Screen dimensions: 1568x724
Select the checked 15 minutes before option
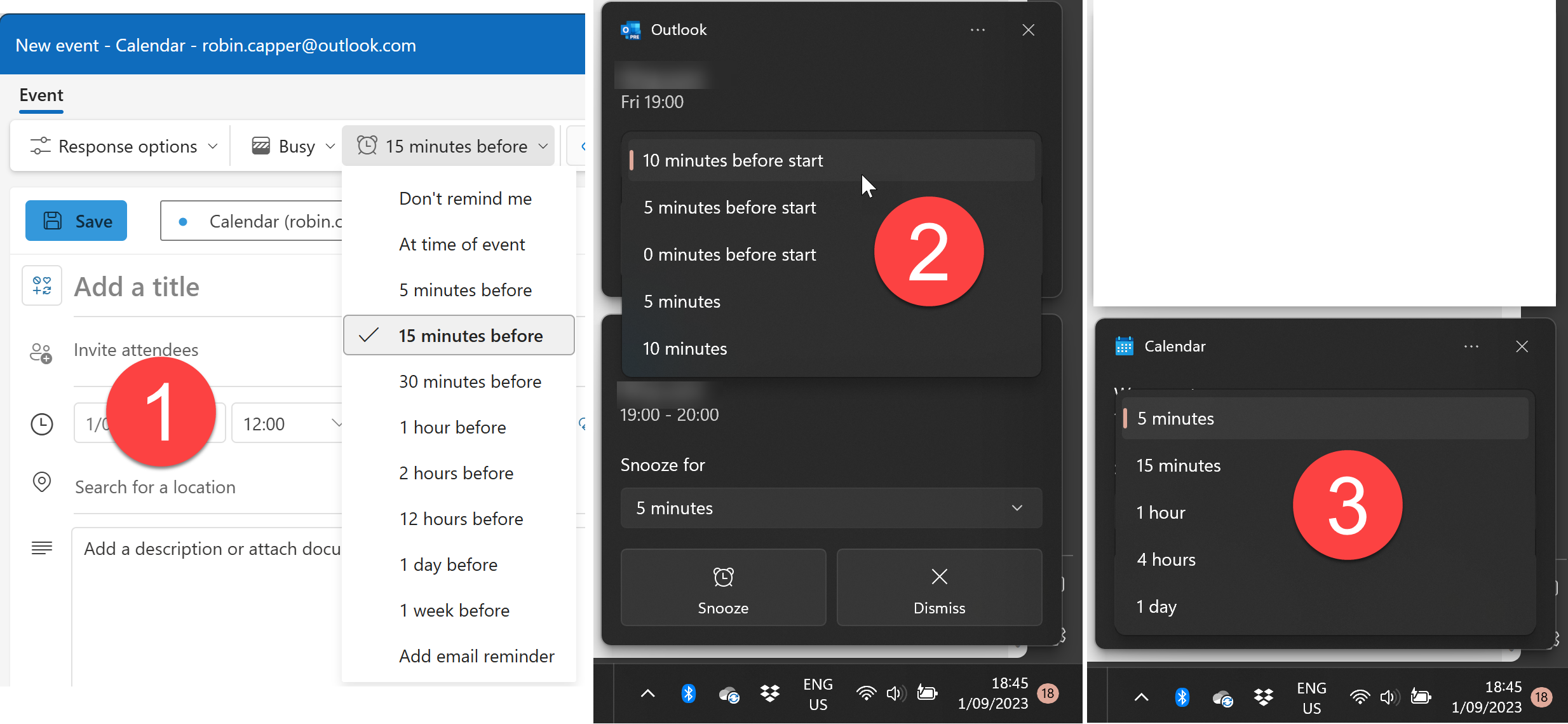click(x=459, y=336)
